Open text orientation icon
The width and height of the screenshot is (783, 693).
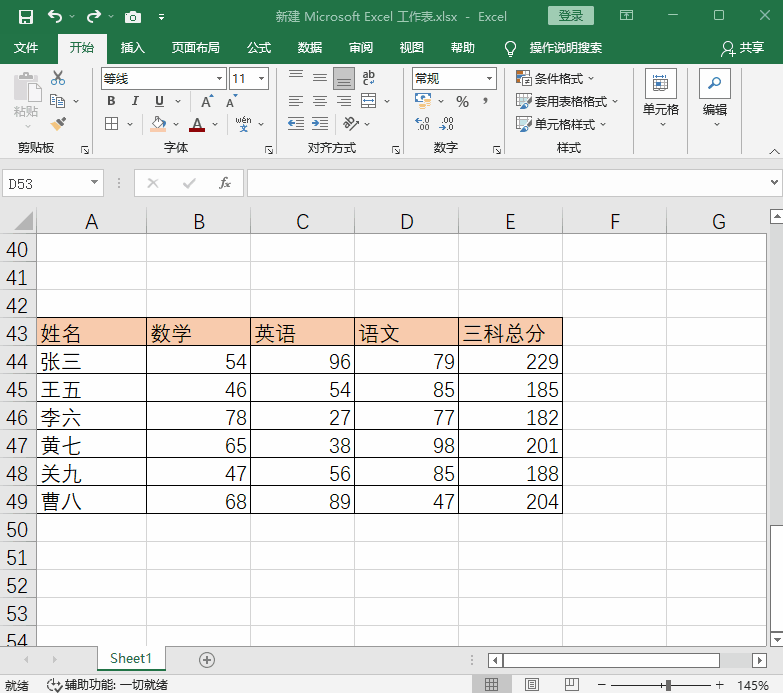tap(351, 123)
